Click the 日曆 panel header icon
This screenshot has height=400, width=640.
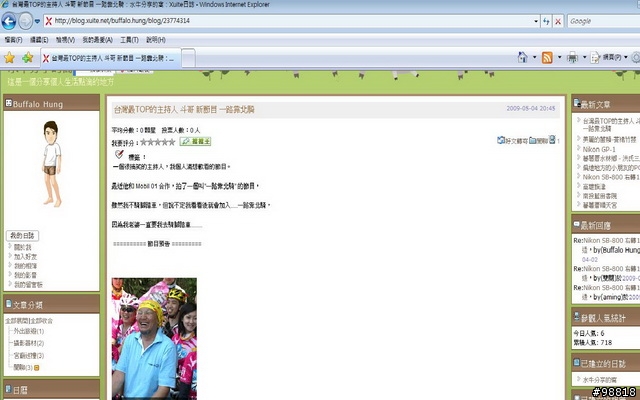tap(8, 389)
